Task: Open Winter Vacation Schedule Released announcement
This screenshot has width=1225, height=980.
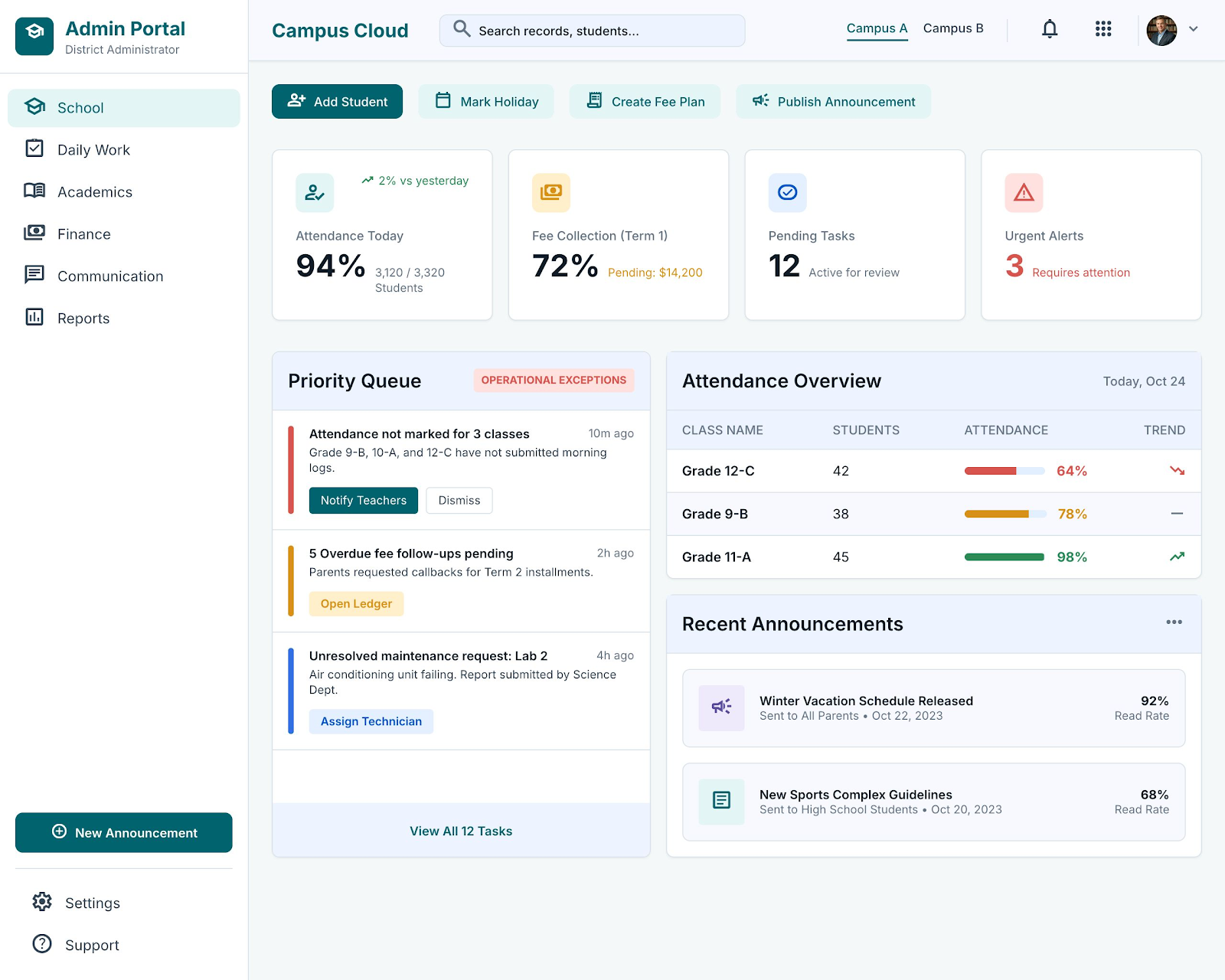Action: click(933, 708)
